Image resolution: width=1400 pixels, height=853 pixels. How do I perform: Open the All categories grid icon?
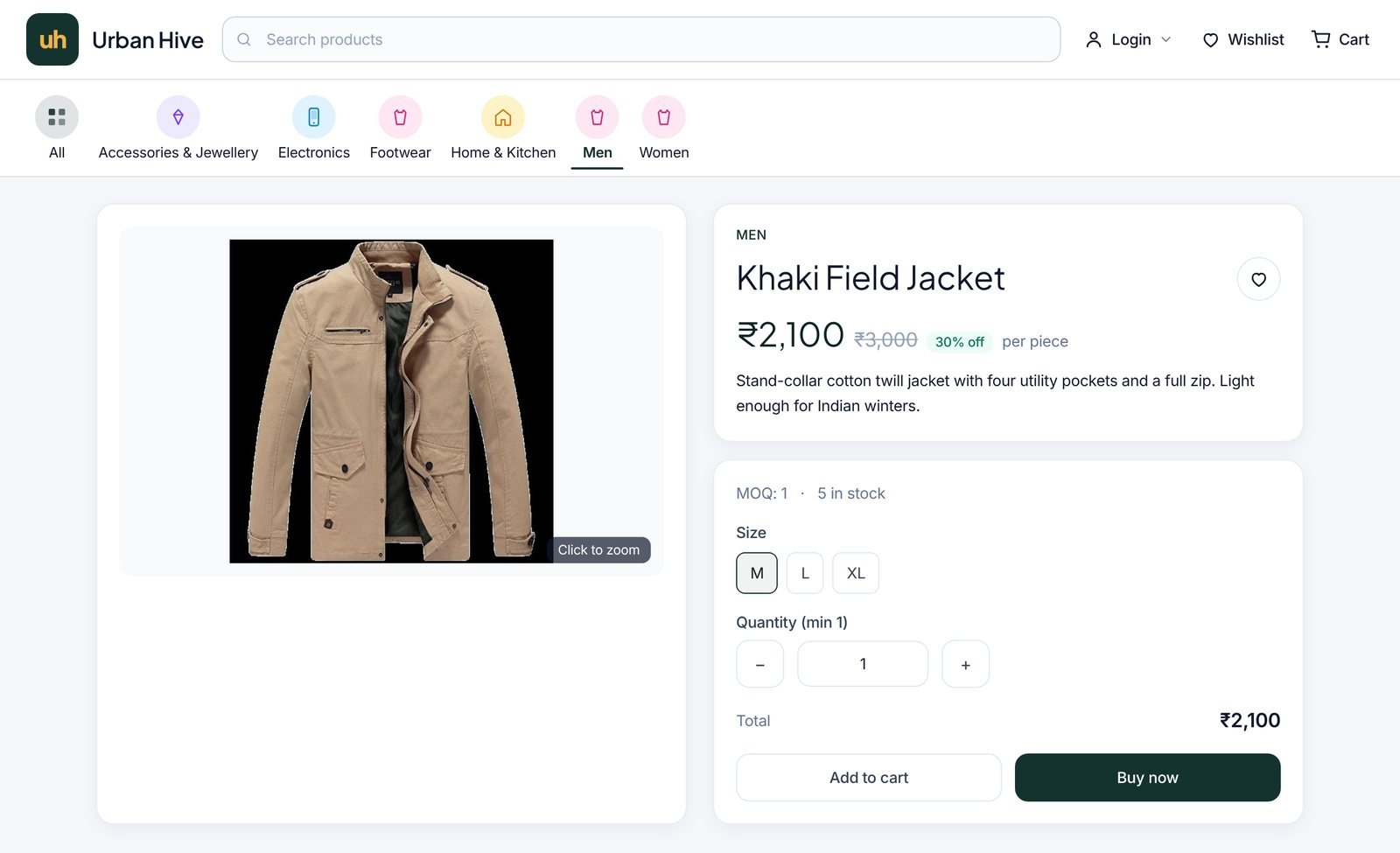pos(57,117)
